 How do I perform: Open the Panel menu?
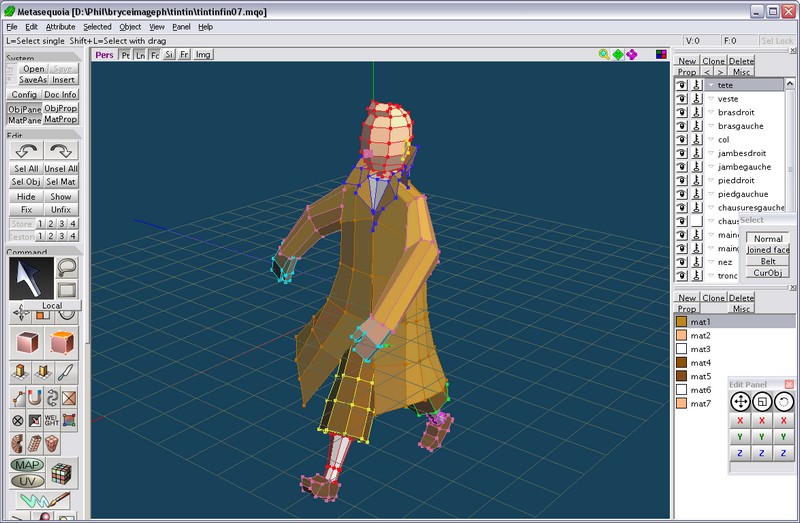(x=181, y=27)
